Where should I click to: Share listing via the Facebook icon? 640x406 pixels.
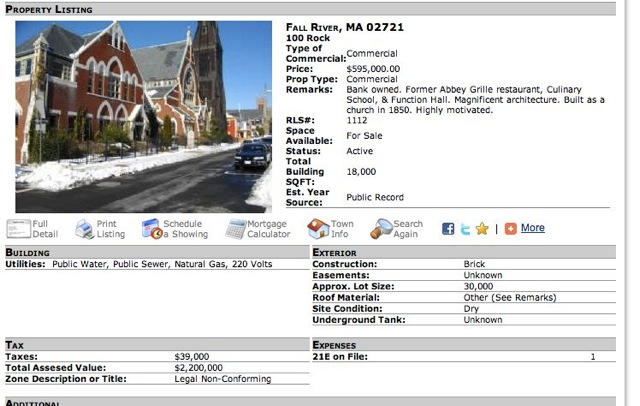coord(448,229)
